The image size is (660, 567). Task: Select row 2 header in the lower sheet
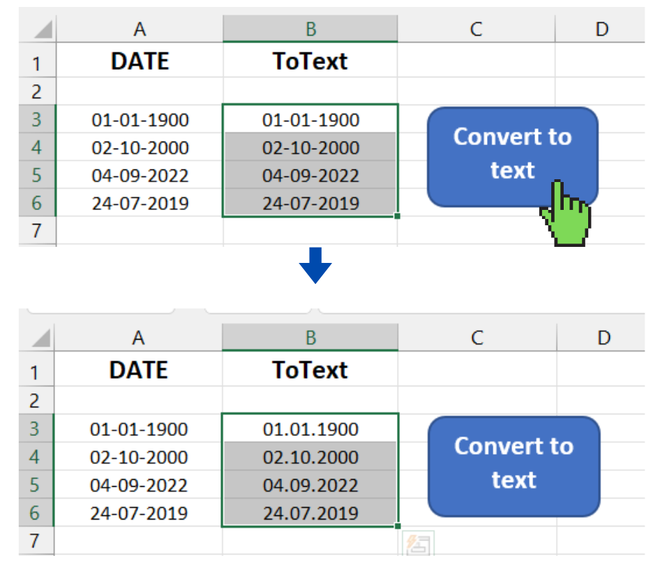37,400
